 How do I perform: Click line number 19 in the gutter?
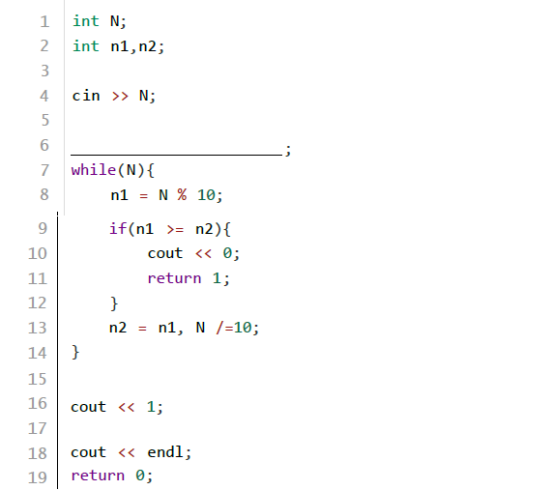(x=37, y=478)
